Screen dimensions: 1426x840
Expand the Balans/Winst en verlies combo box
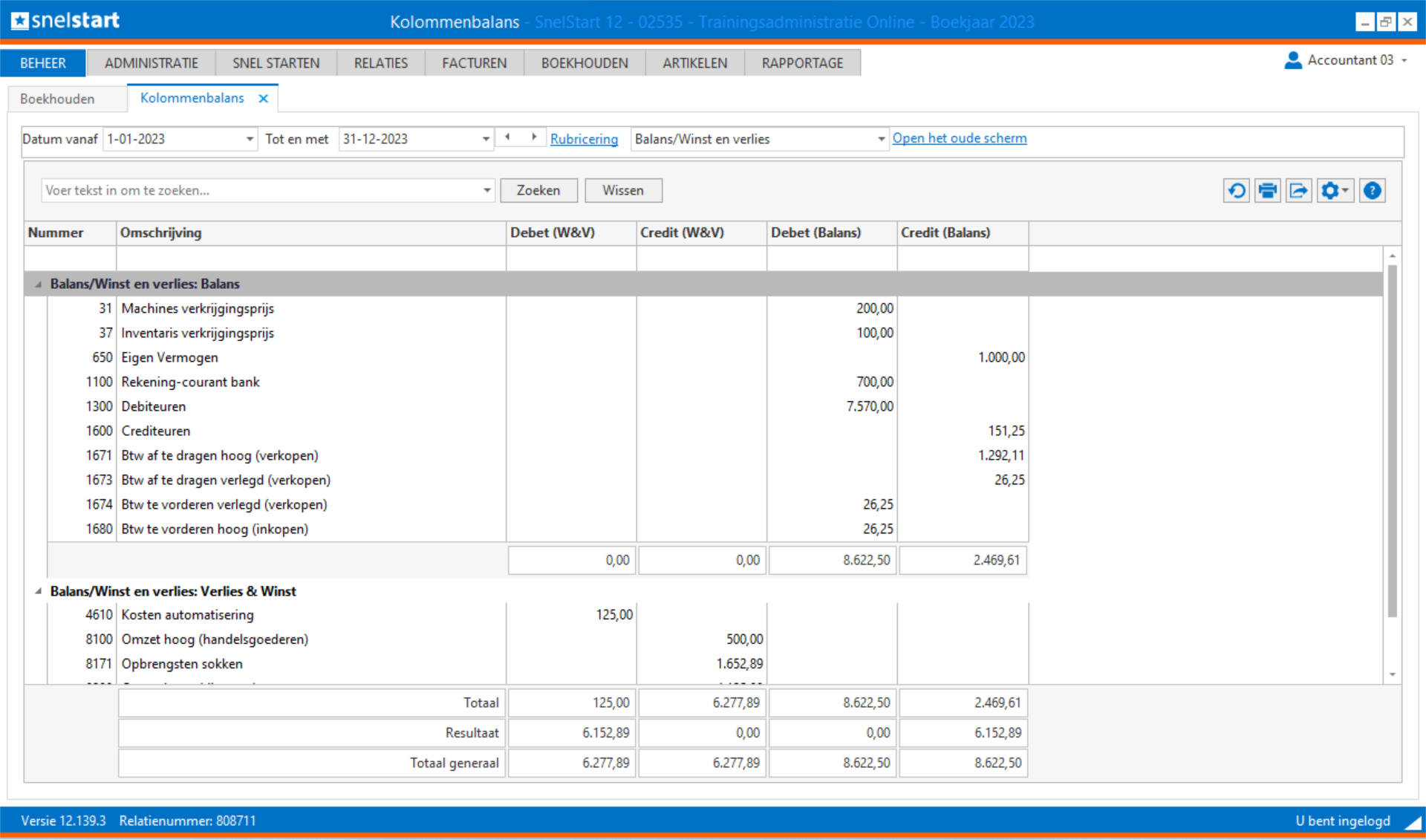tap(881, 139)
